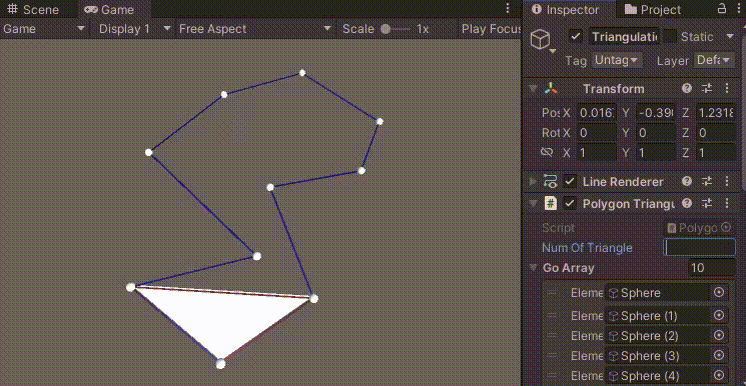
Task: Click the Position Z field
Action: click(715, 113)
